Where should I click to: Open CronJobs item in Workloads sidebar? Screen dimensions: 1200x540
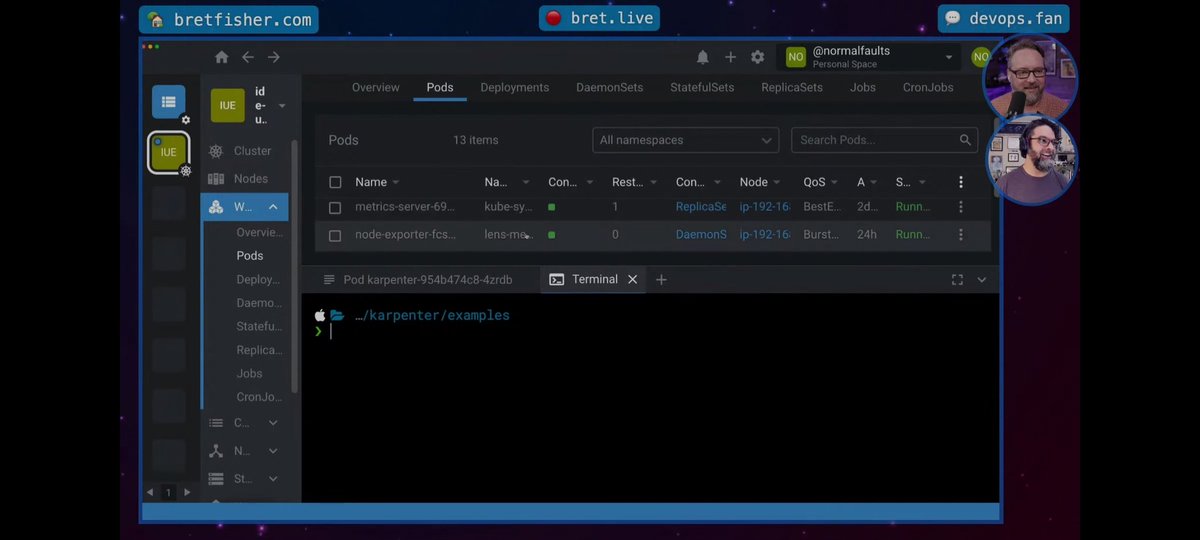pos(258,397)
